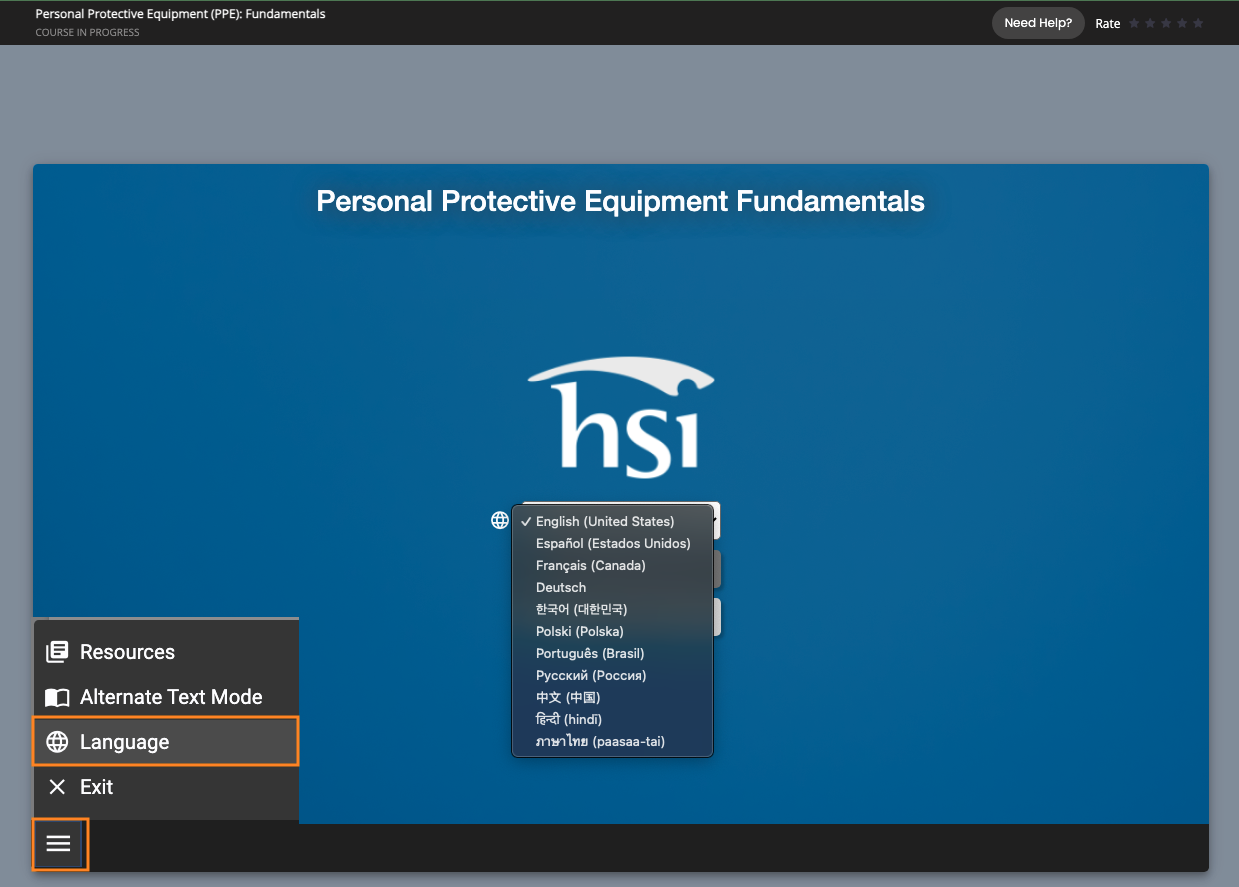
Task: Click Exit in the side menu
Action: (x=166, y=787)
